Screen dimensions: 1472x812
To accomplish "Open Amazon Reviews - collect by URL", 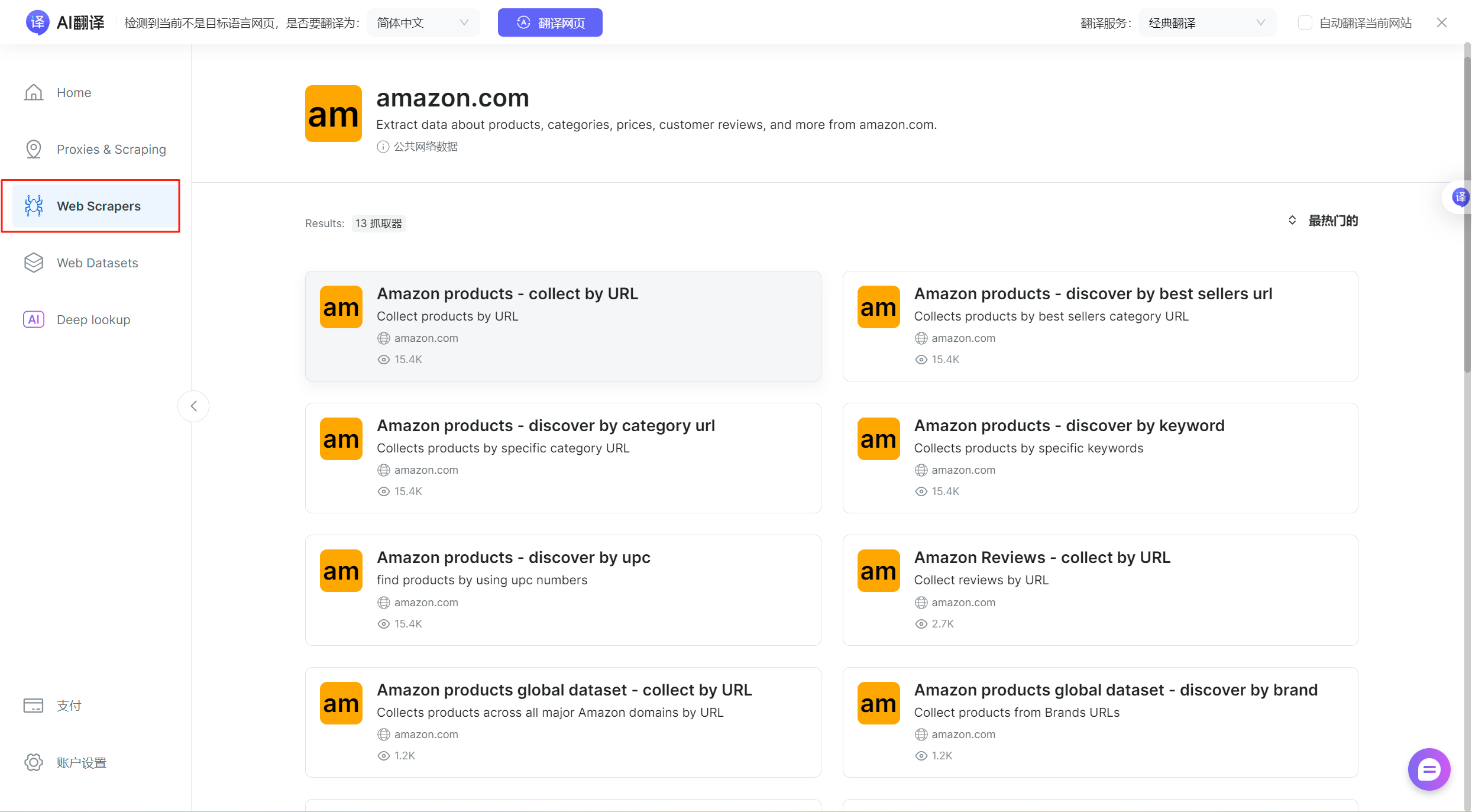I will click(x=1100, y=590).
